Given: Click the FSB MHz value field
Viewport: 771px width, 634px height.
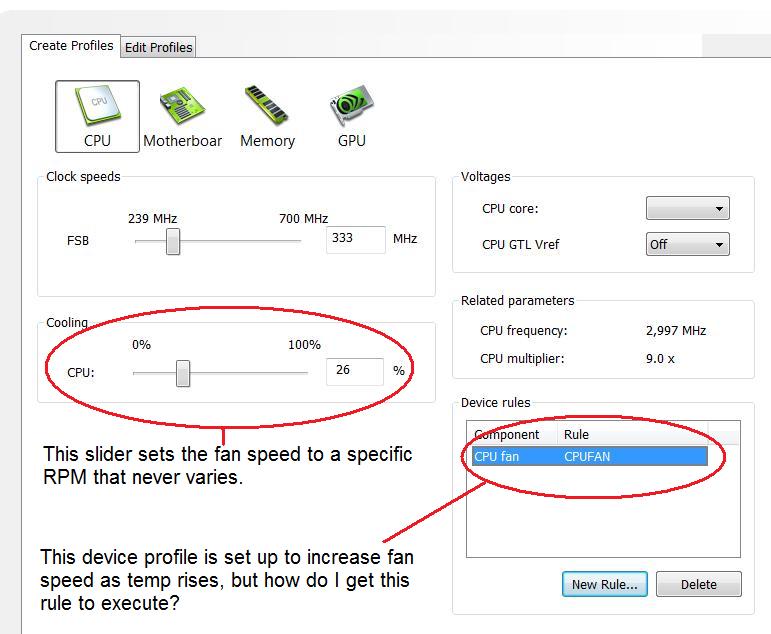Looking at the screenshot, I should click(x=355, y=240).
